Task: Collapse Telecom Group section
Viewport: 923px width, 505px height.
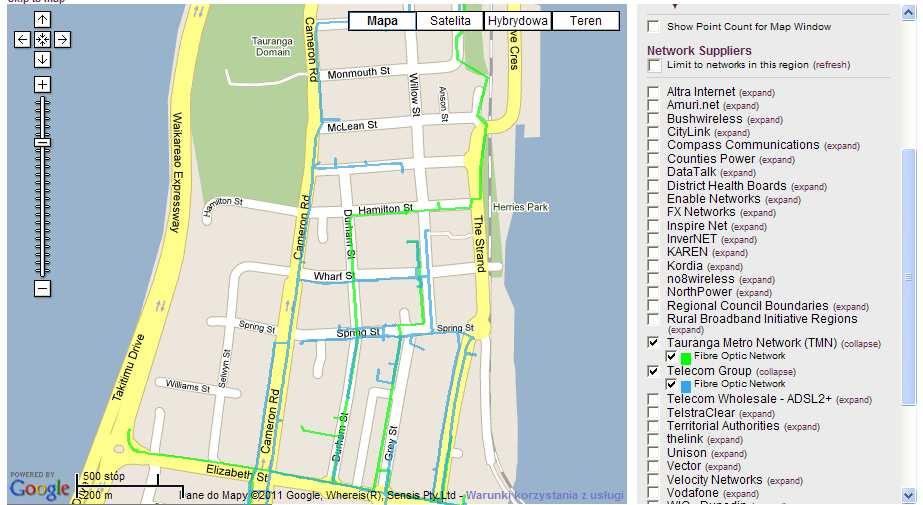Action: 776,372
